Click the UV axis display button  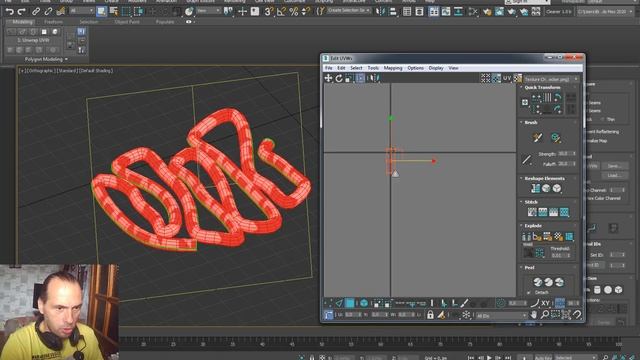[x=507, y=78]
